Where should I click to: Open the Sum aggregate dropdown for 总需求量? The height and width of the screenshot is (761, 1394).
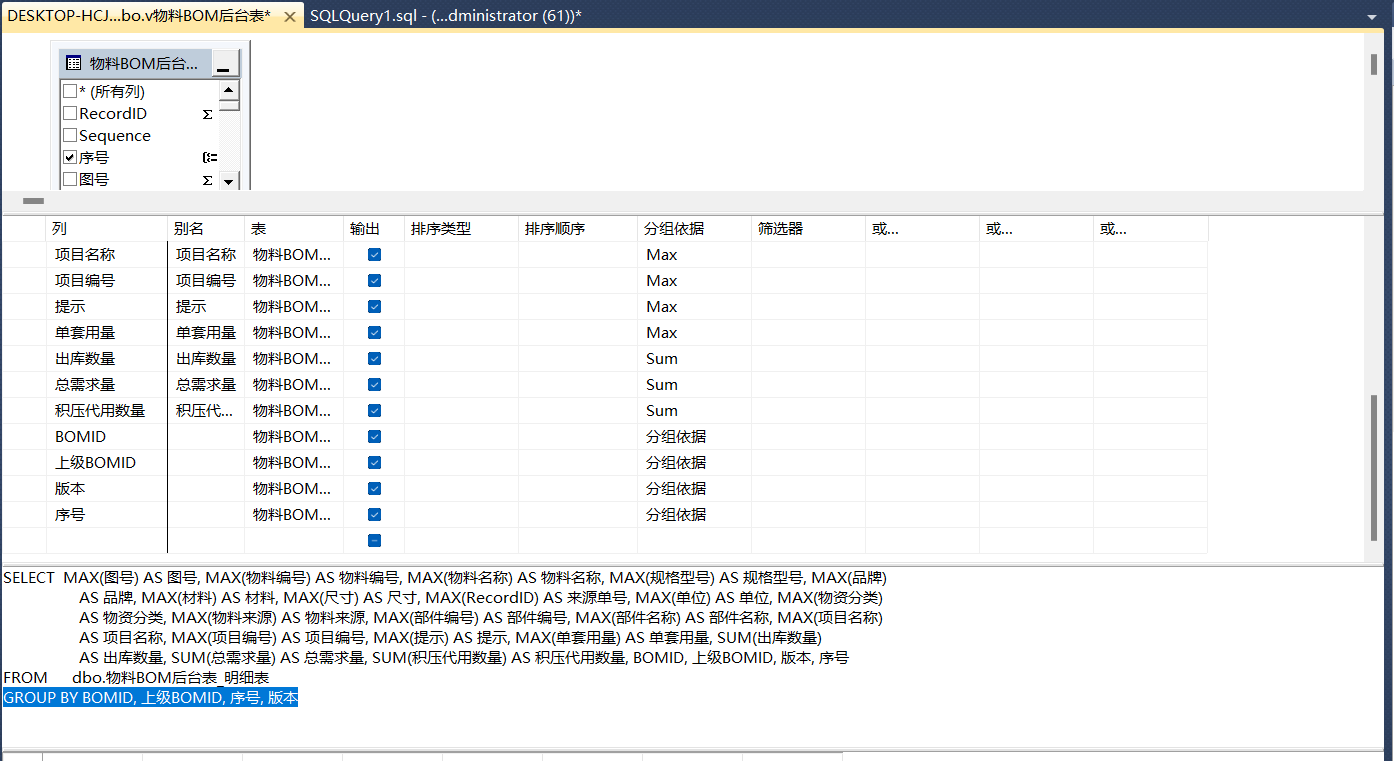[693, 385]
